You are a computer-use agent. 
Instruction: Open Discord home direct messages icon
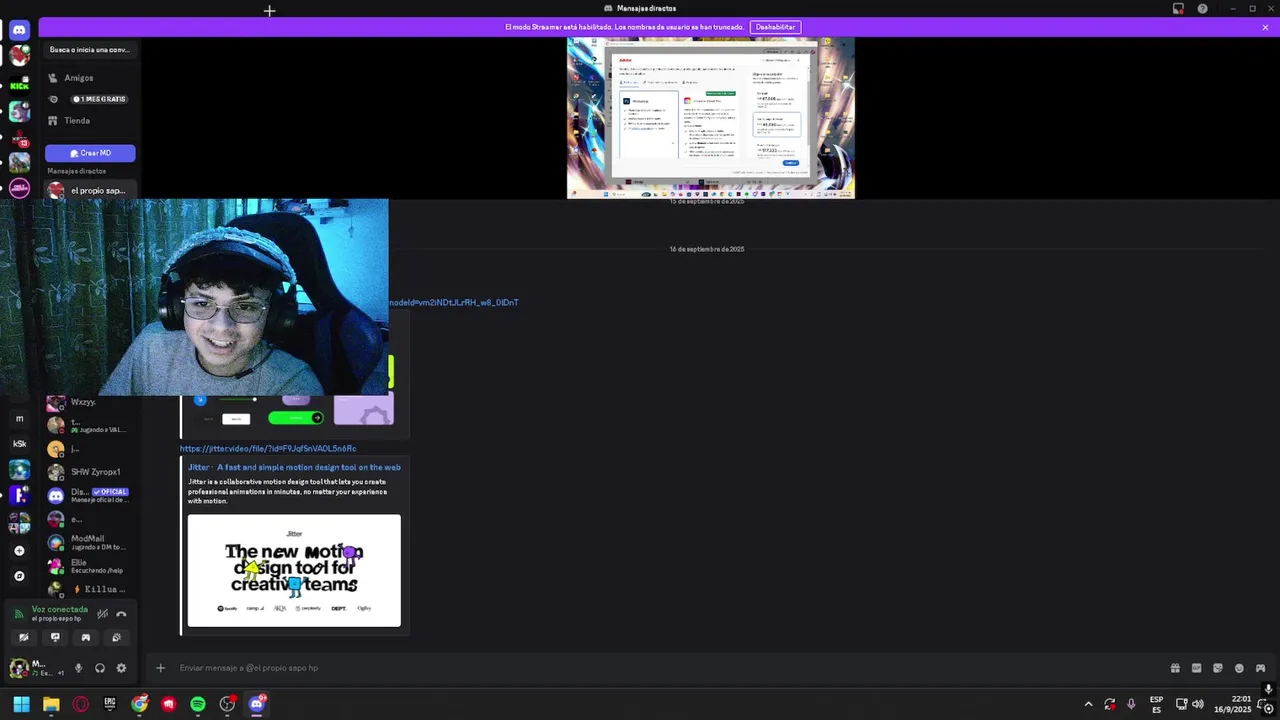coord(19,30)
